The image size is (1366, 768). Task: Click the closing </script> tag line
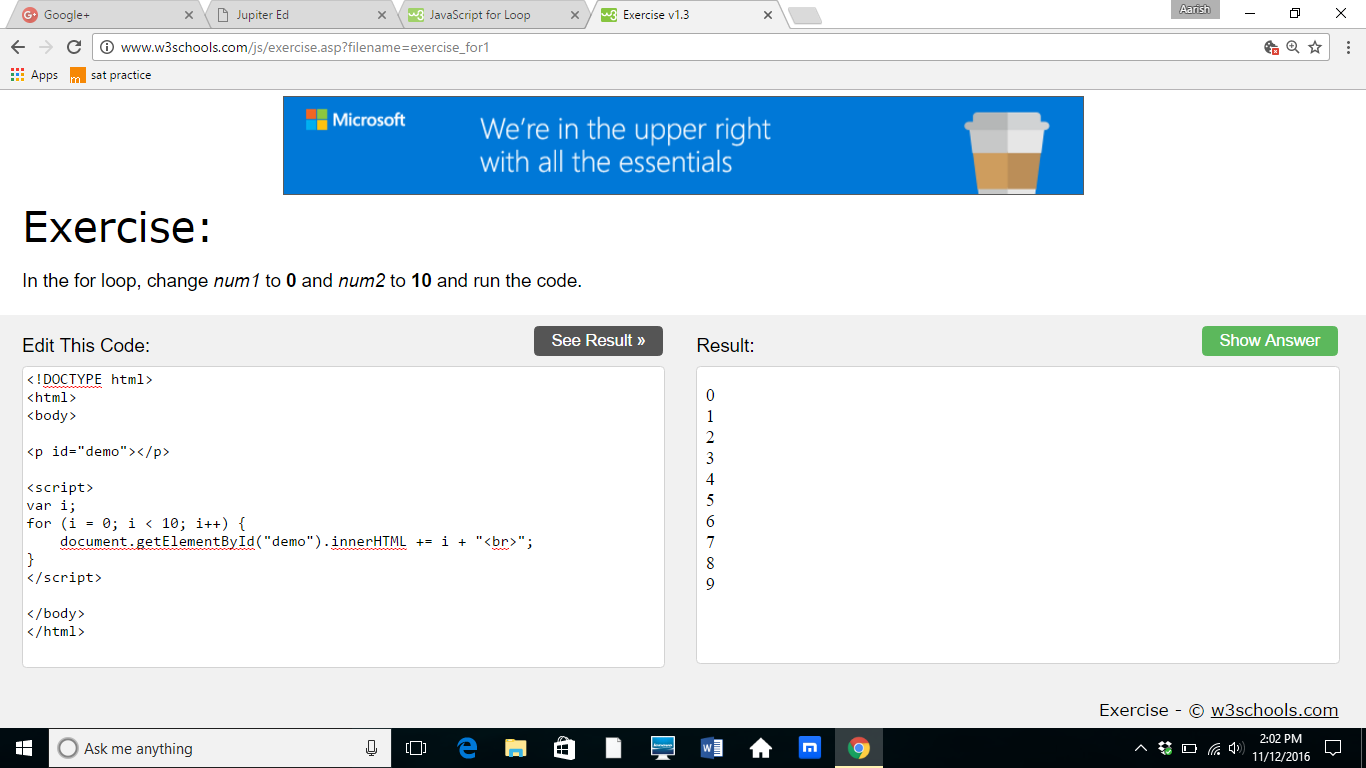[x=64, y=577]
